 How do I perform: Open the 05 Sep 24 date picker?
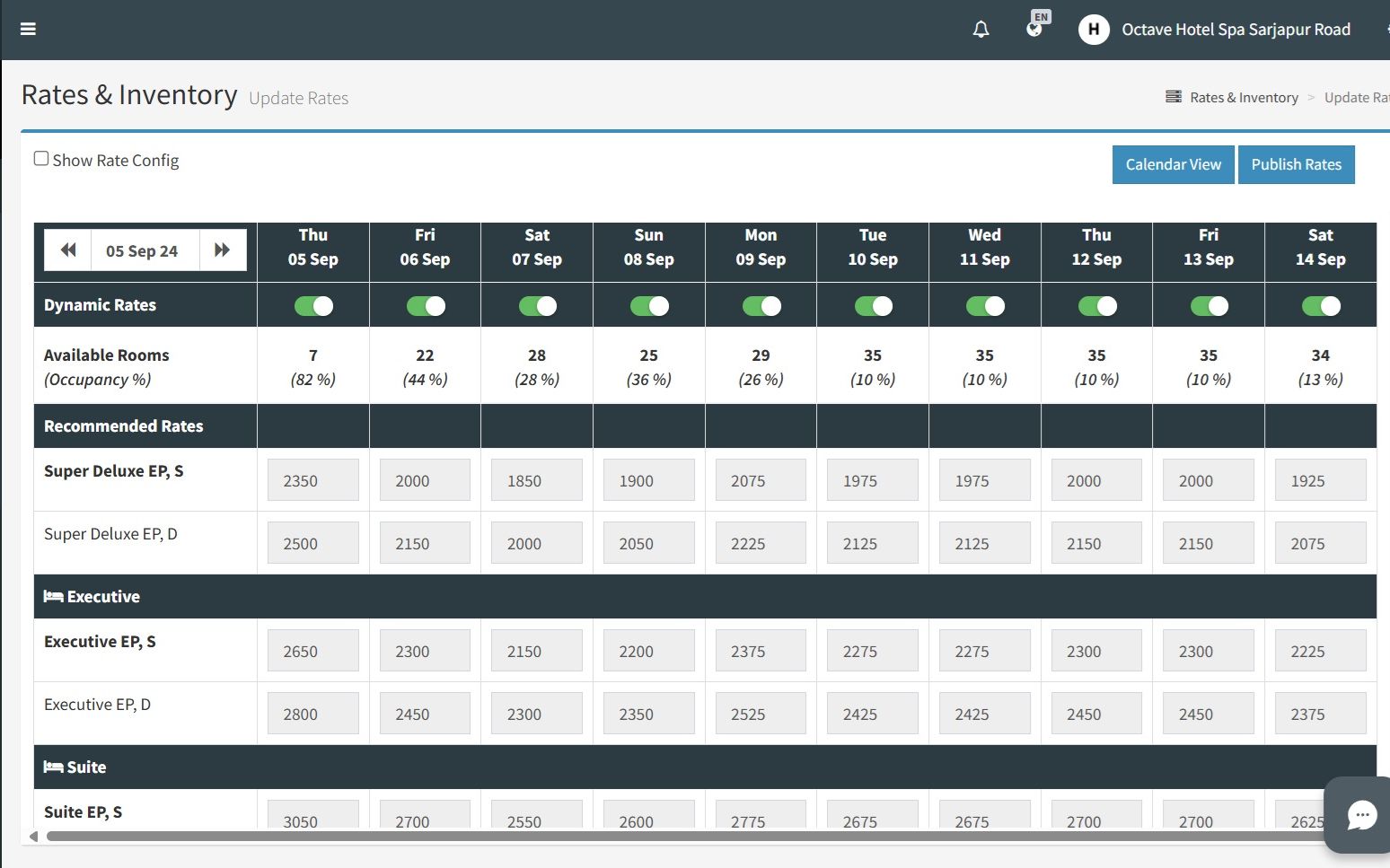coord(142,251)
